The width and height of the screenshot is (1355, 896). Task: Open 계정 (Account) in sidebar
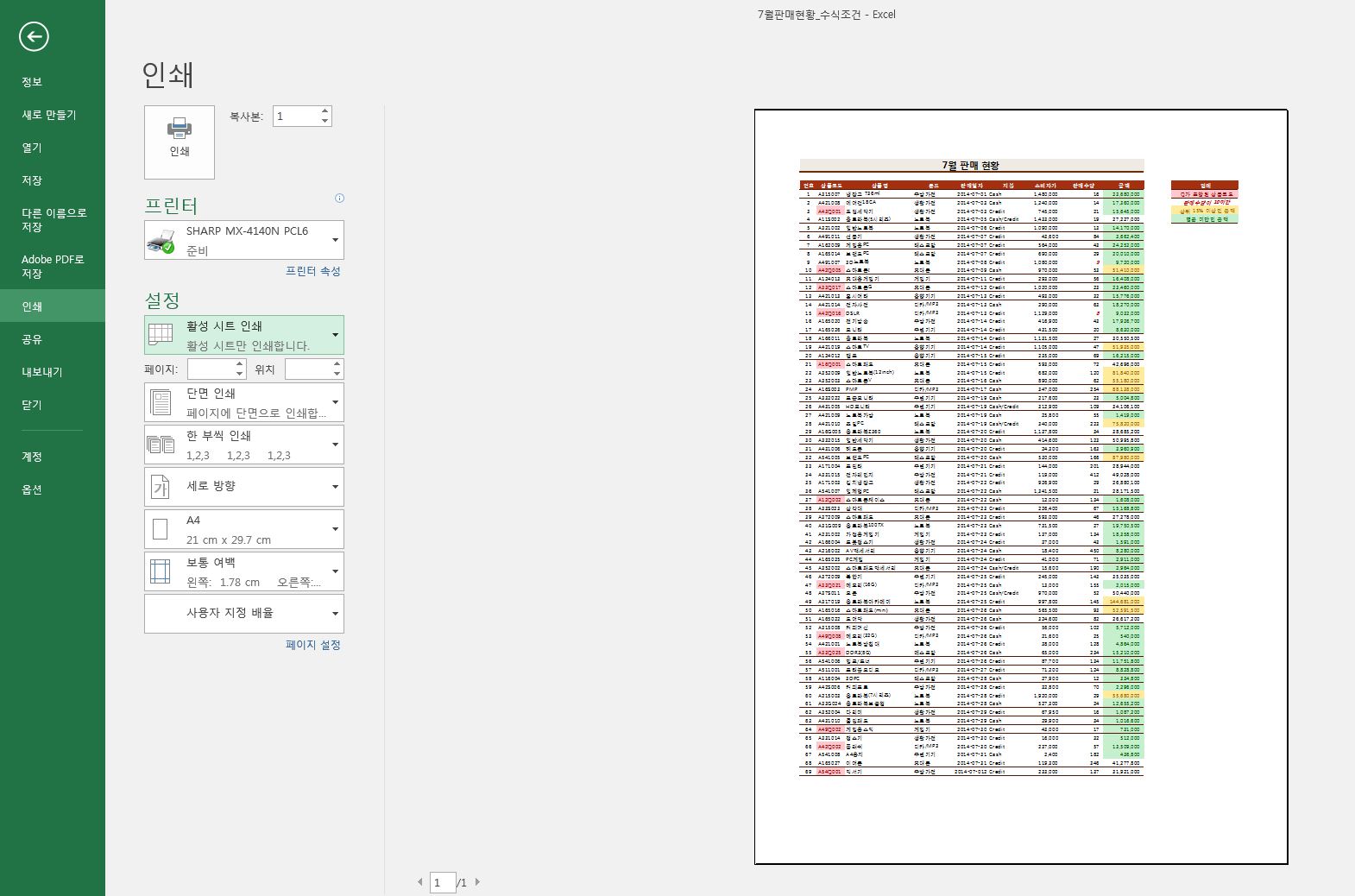(53, 457)
